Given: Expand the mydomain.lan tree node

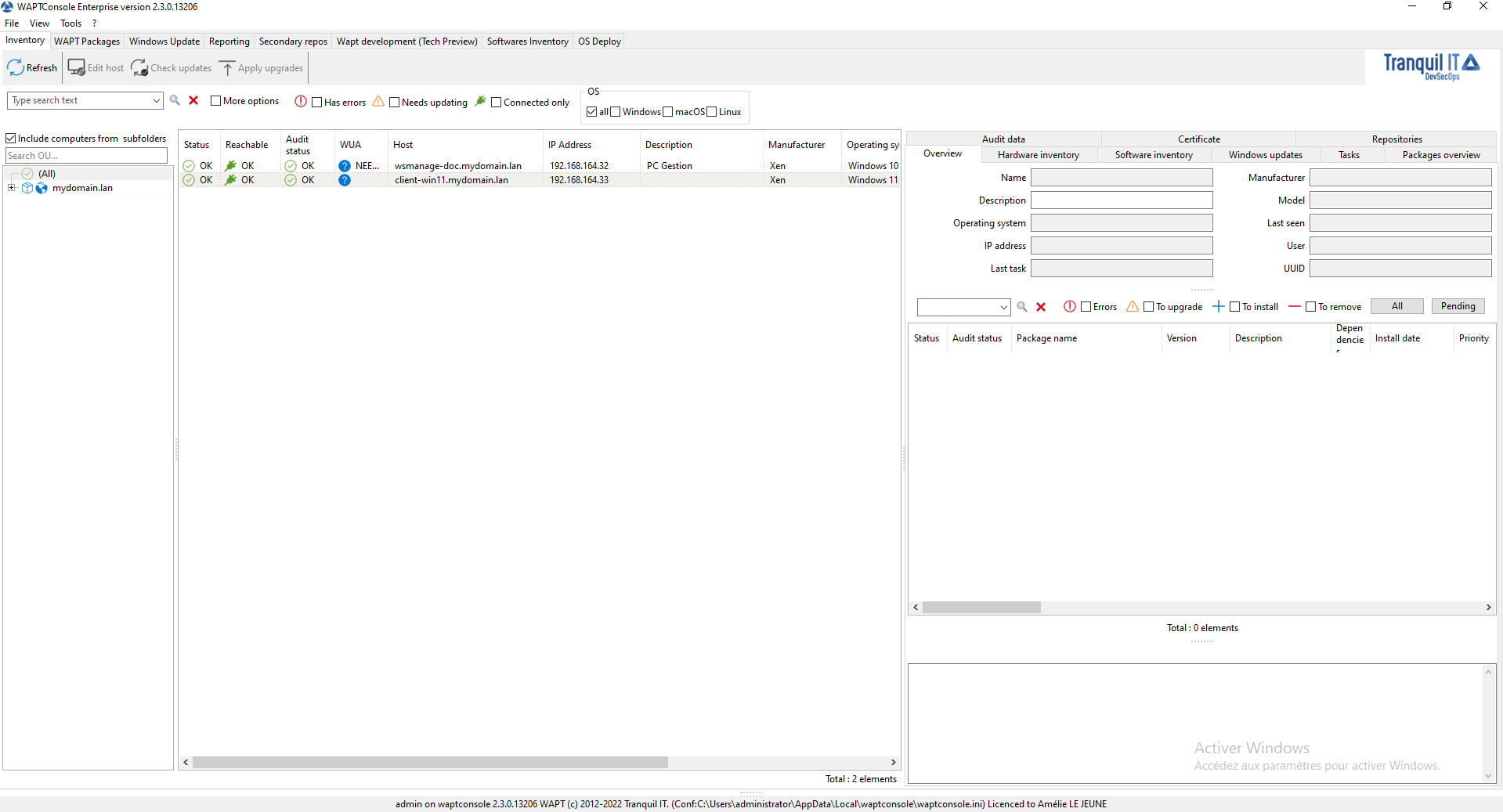Looking at the screenshot, I should pos(12,188).
